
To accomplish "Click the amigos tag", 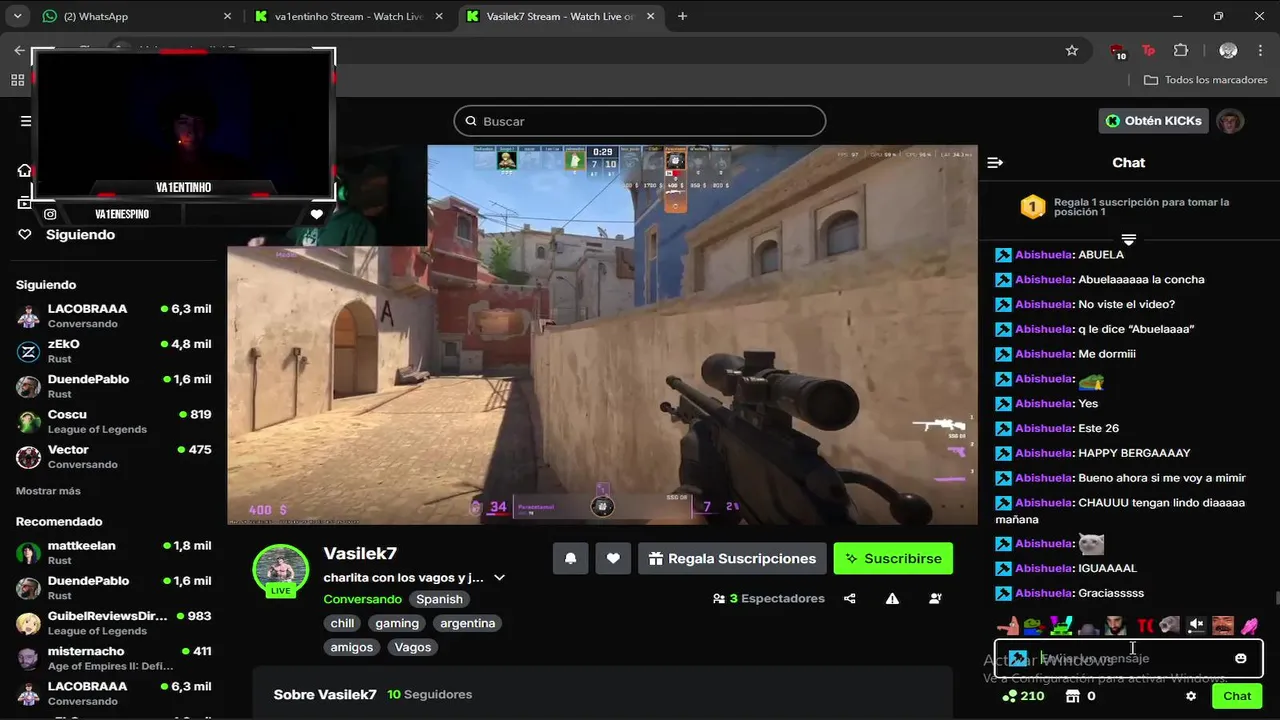I will (352, 647).
